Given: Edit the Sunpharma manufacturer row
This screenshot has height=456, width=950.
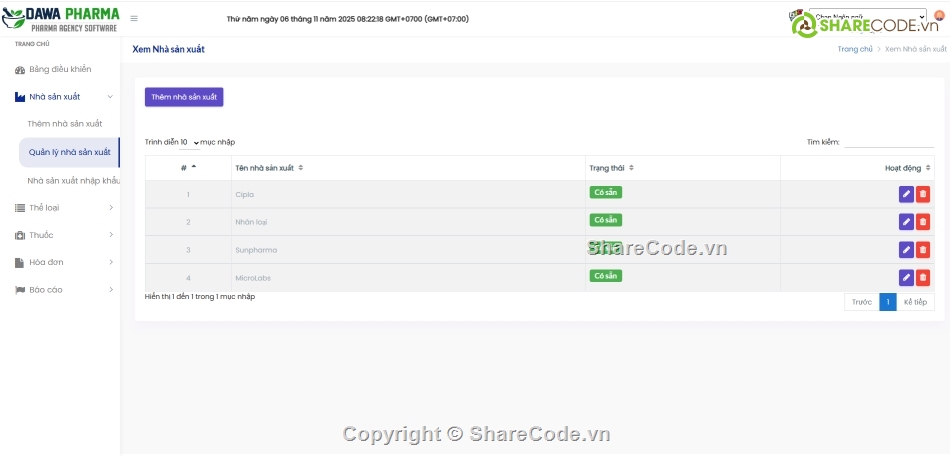Looking at the screenshot, I should [906, 250].
